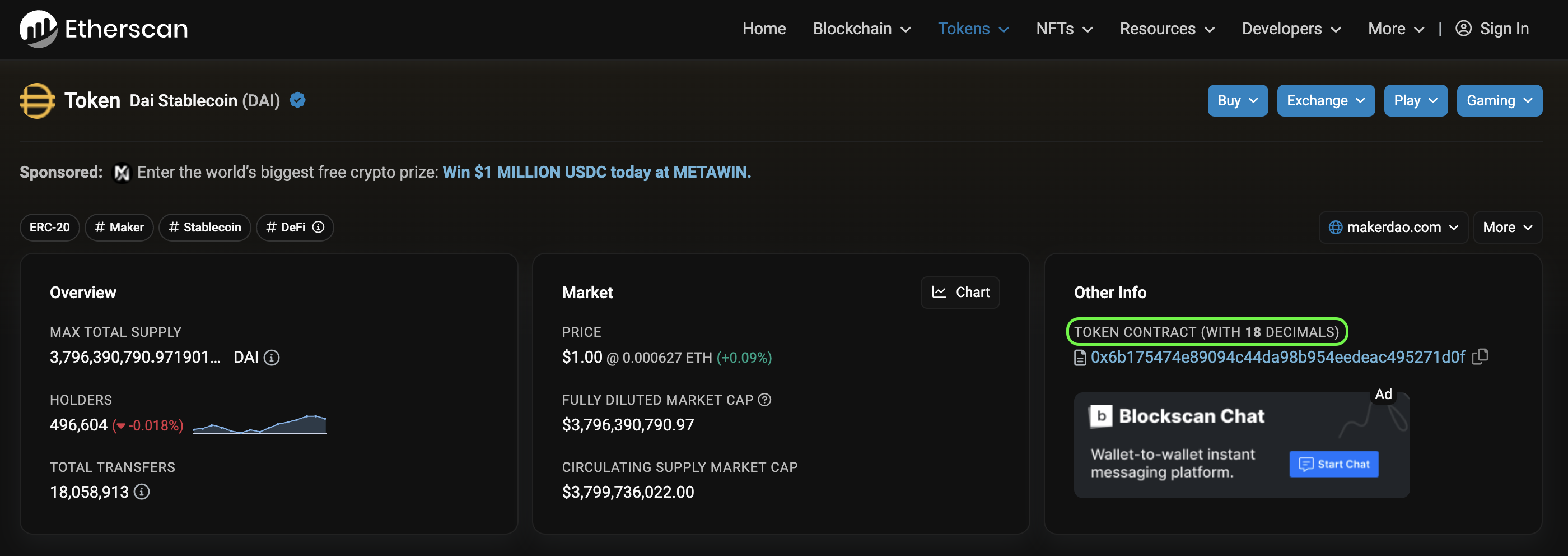Expand the Gaming dropdown button

click(1499, 100)
